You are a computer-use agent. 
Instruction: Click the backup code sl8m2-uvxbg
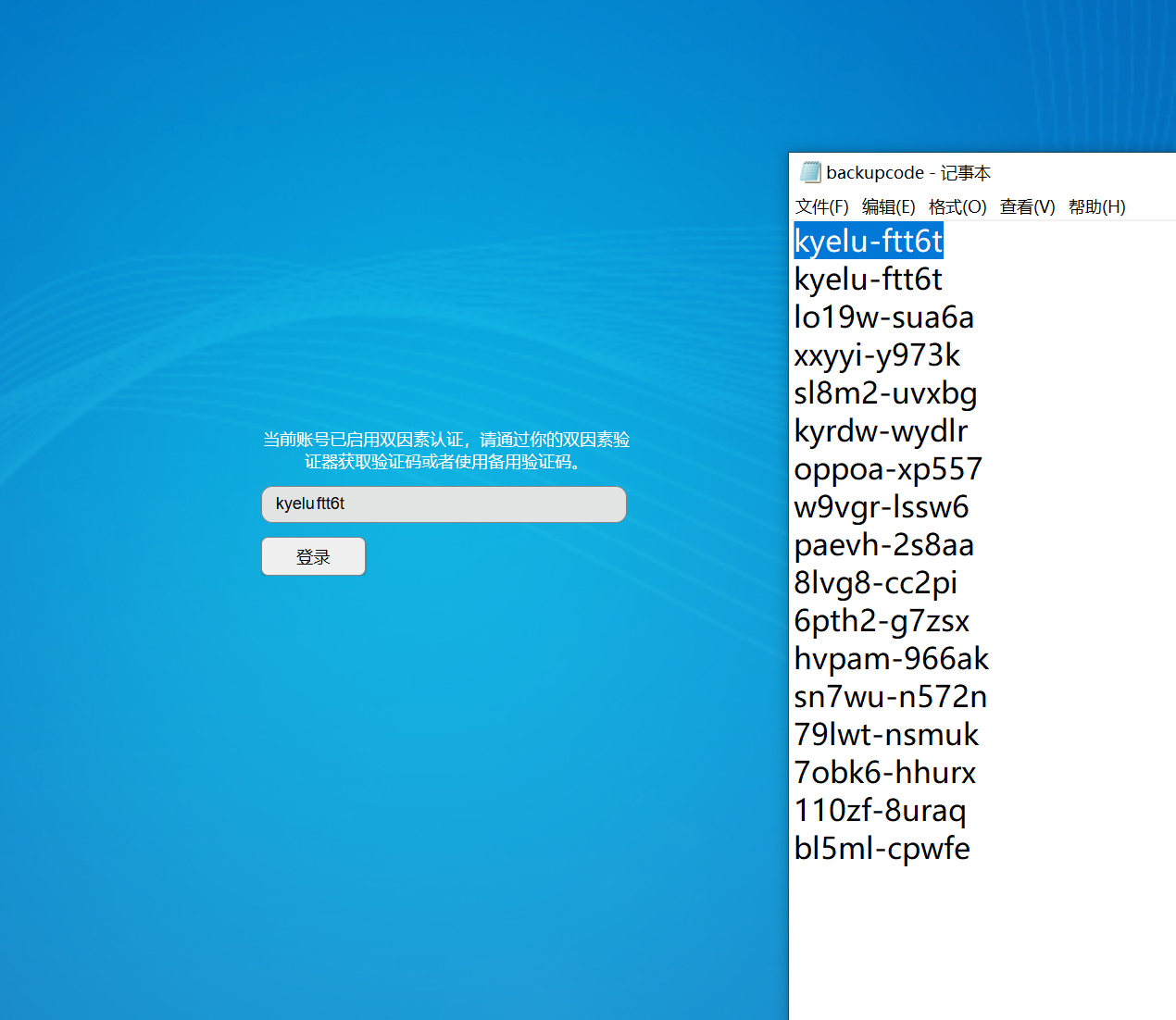point(885,392)
